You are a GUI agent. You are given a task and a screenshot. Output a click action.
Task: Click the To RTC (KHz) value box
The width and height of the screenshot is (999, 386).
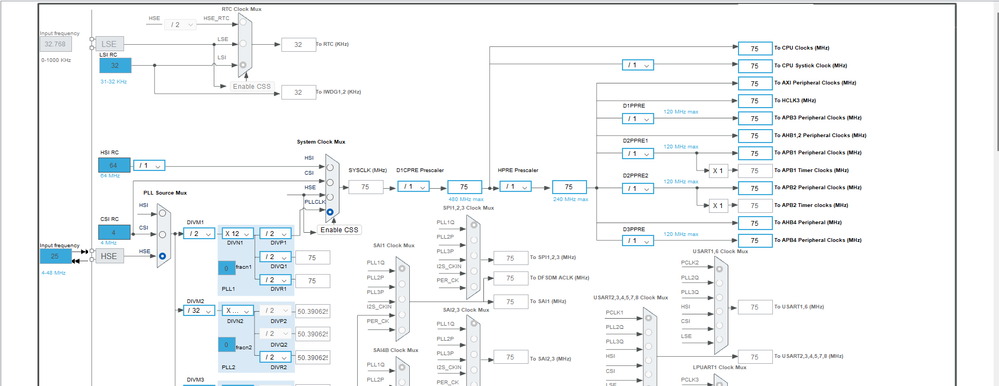point(298,45)
